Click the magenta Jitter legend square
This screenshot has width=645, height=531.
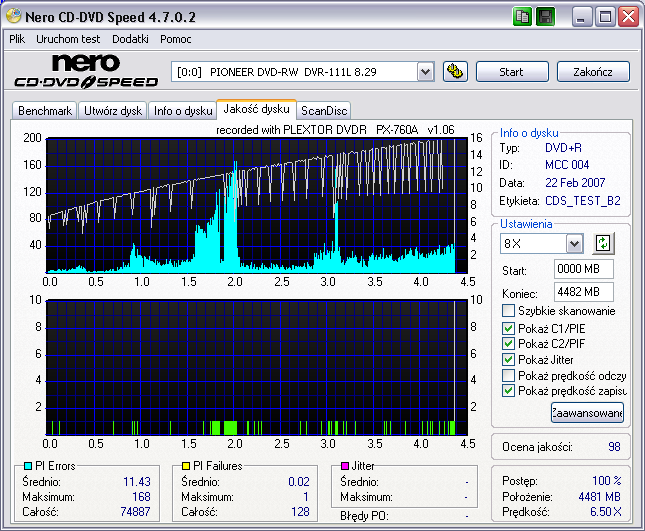(345, 466)
